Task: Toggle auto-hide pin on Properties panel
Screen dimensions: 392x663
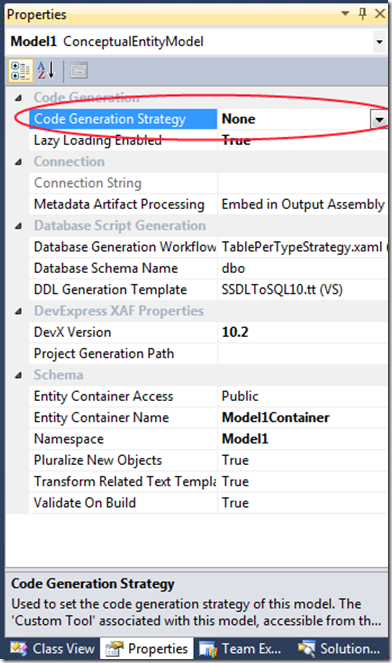Action: [362, 14]
